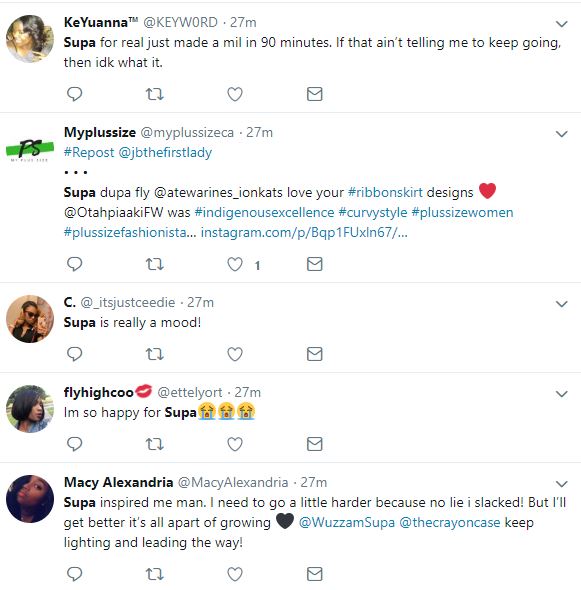
Task: Retweet C.'s mood tweet
Action: click(x=154, y=354)
